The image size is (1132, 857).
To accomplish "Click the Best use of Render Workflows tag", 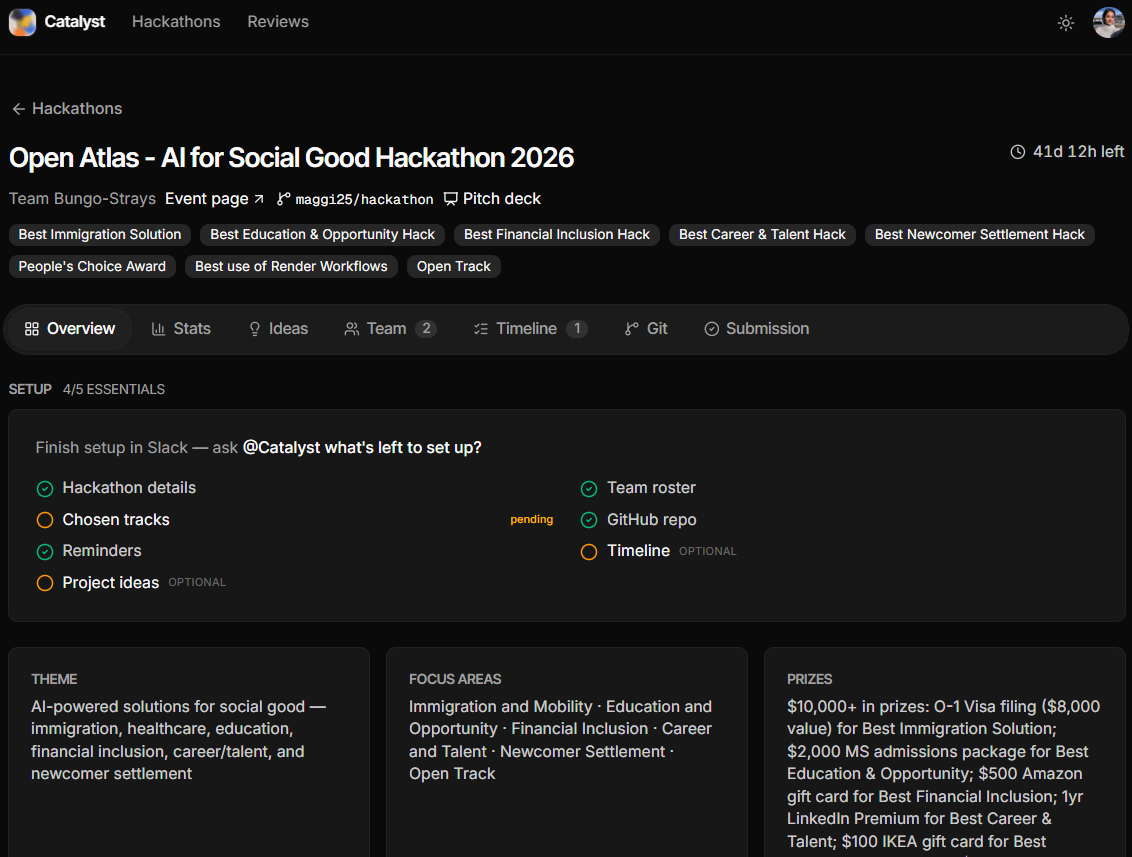I will coord(291,266).
